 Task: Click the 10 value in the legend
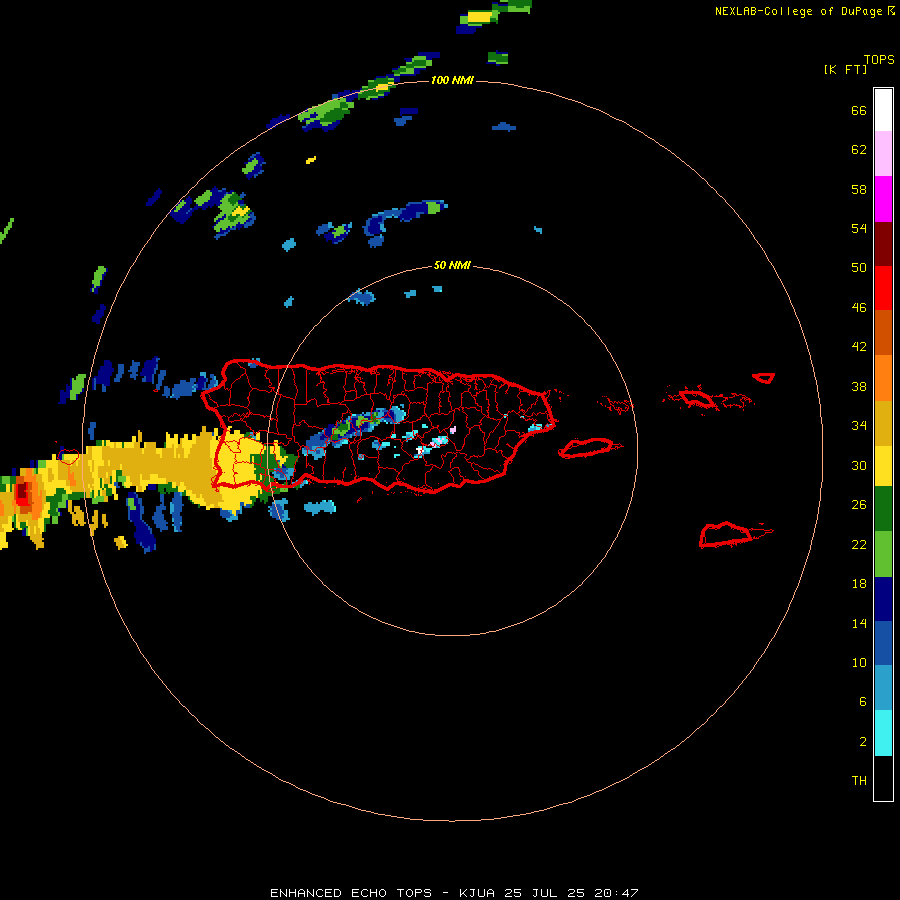(859, 662)
